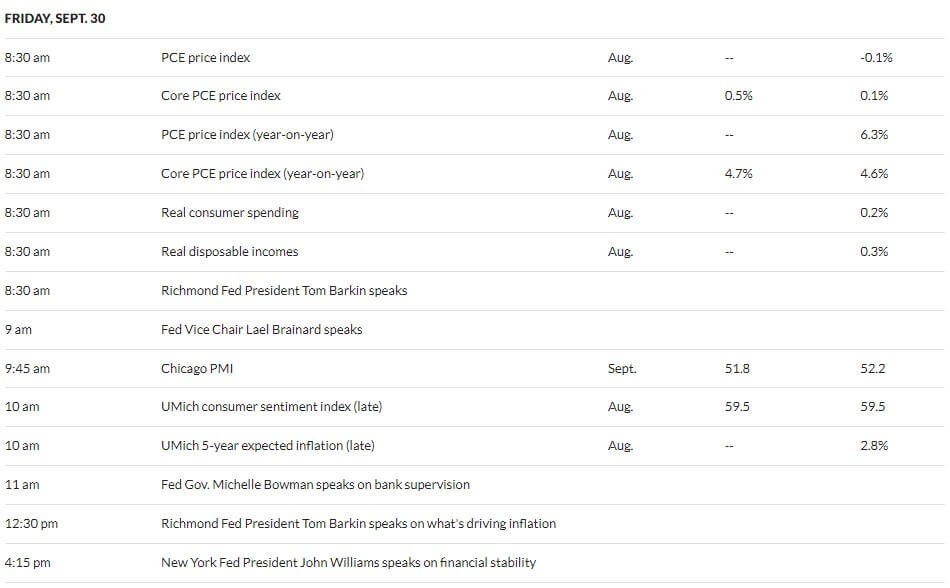Click John Williams speaks on financial stability
950x588 pixels.
[348, 563]
